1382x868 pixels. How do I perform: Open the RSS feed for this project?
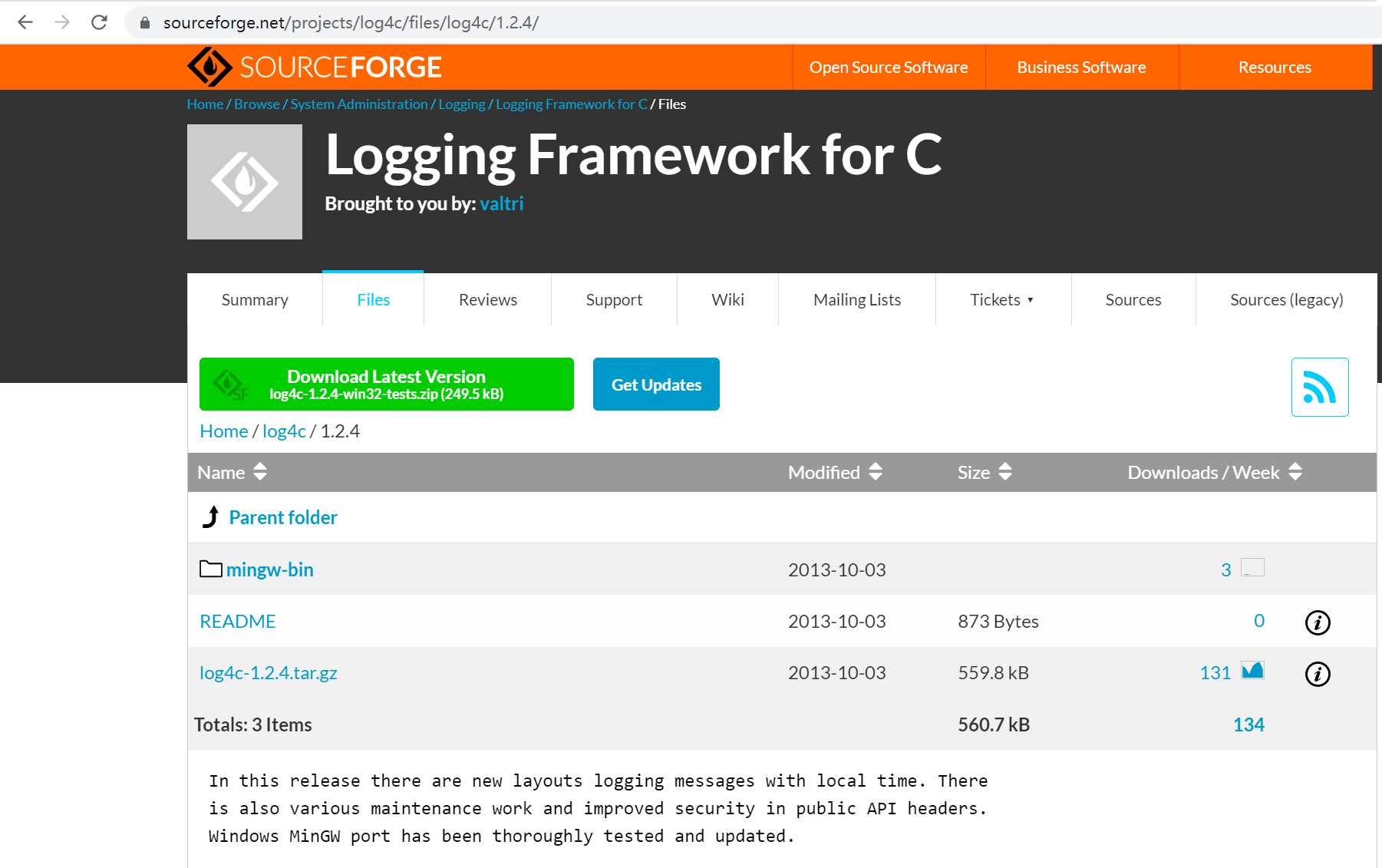click(1319, 387)
